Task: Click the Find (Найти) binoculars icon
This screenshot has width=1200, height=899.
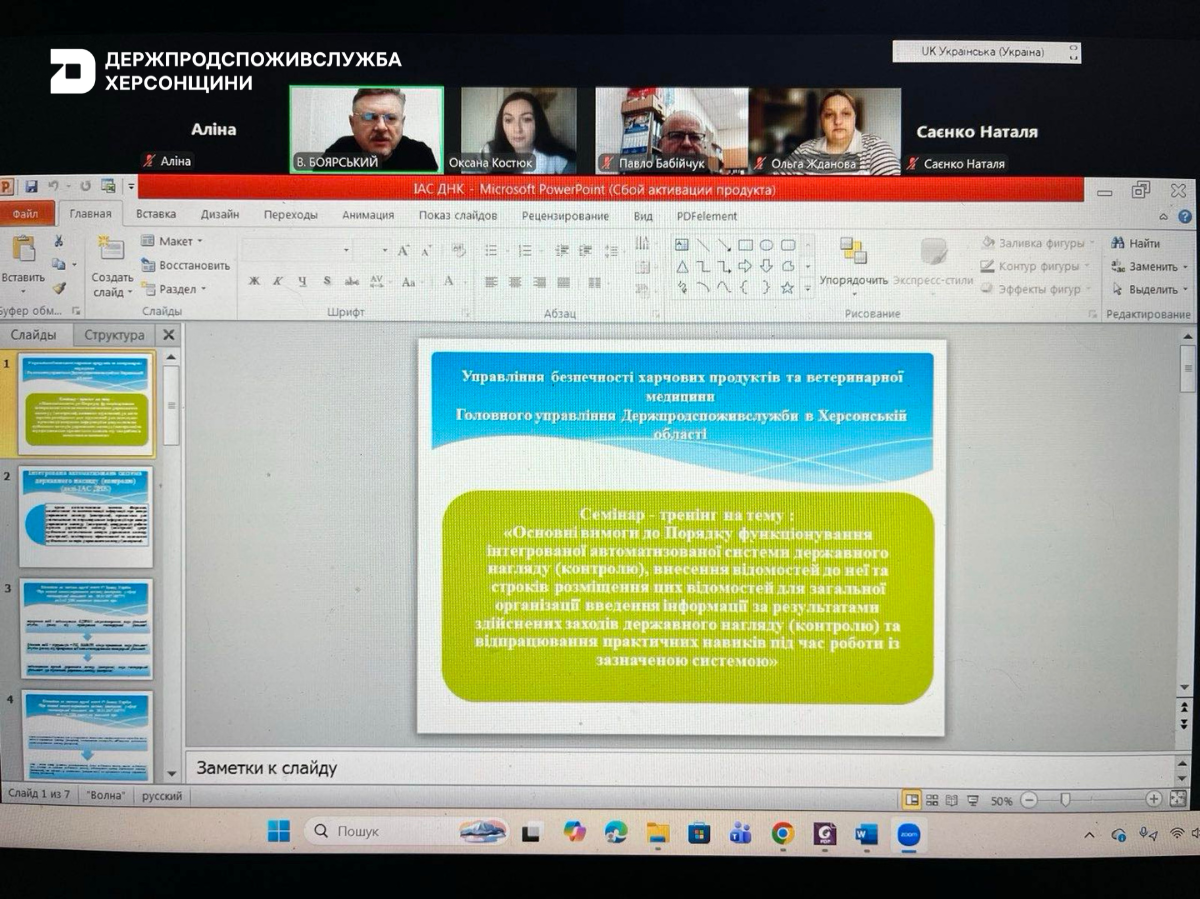Action: tap(1118, 243)
